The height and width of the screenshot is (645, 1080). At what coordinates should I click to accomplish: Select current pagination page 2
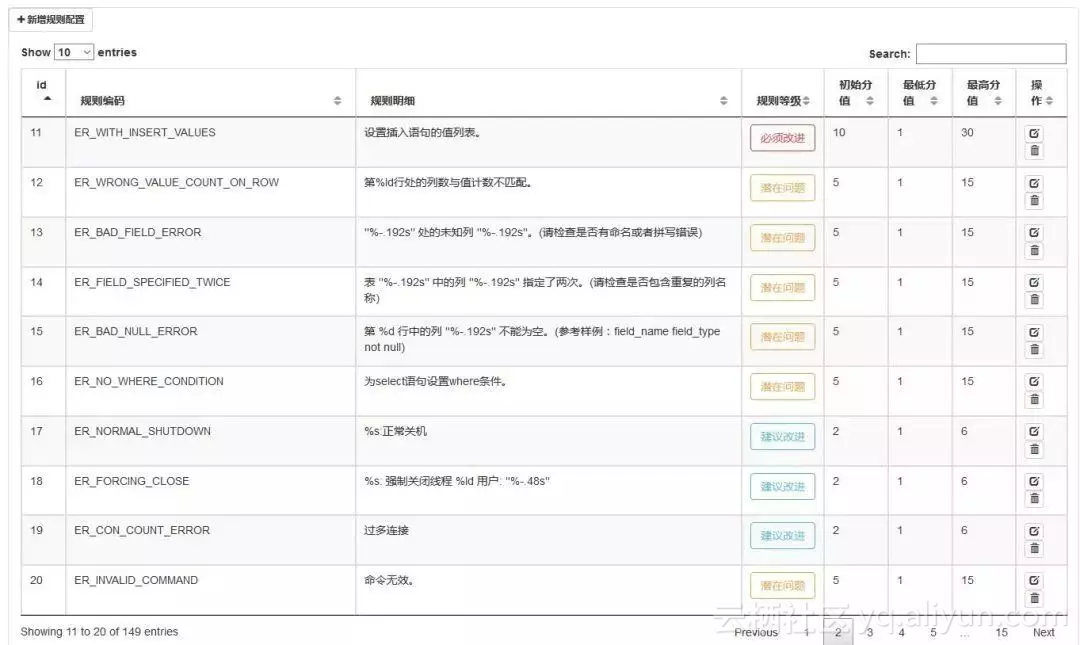pos(838,632)
